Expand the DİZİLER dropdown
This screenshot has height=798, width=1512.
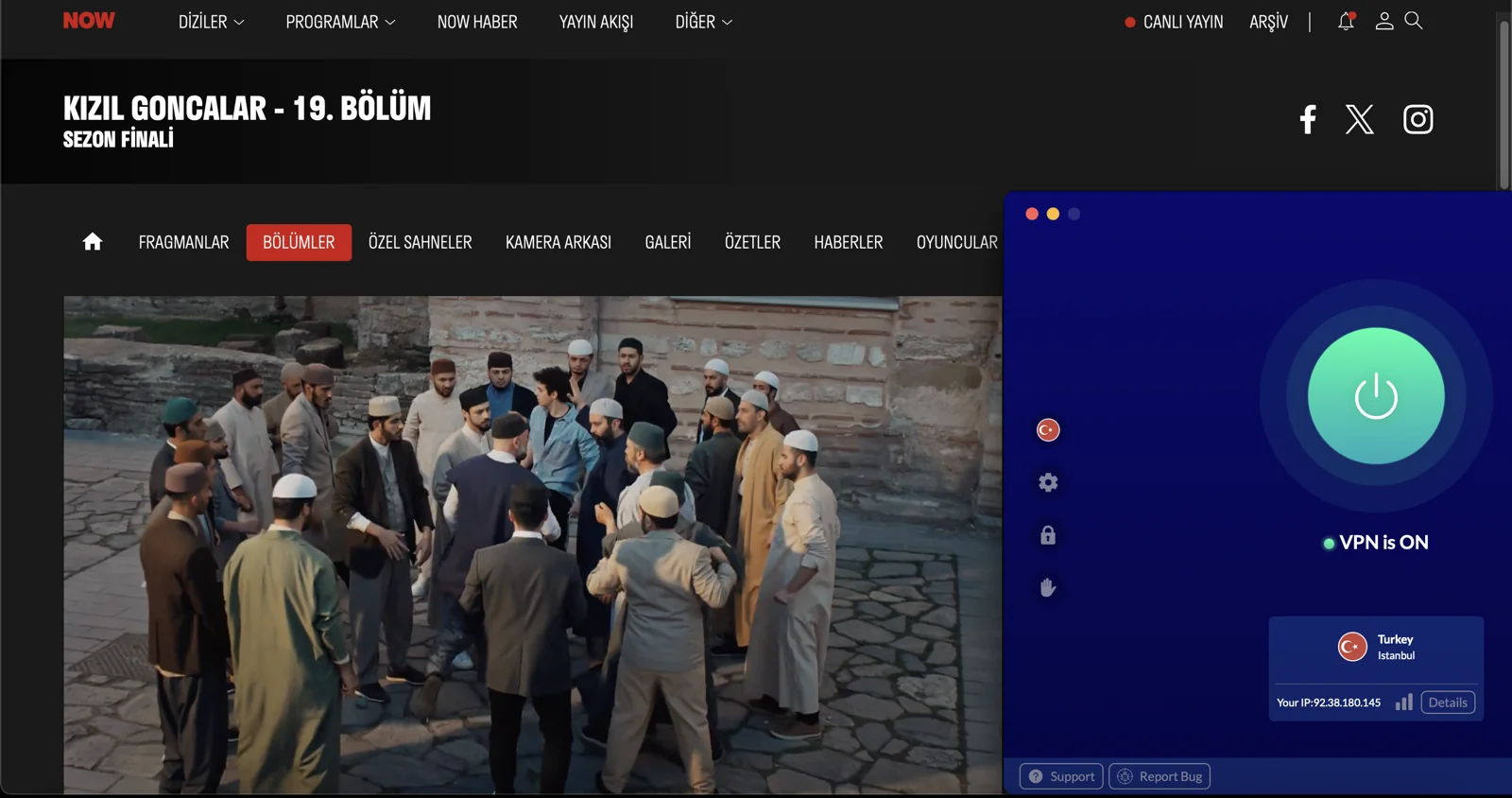[x=212, y=22]
